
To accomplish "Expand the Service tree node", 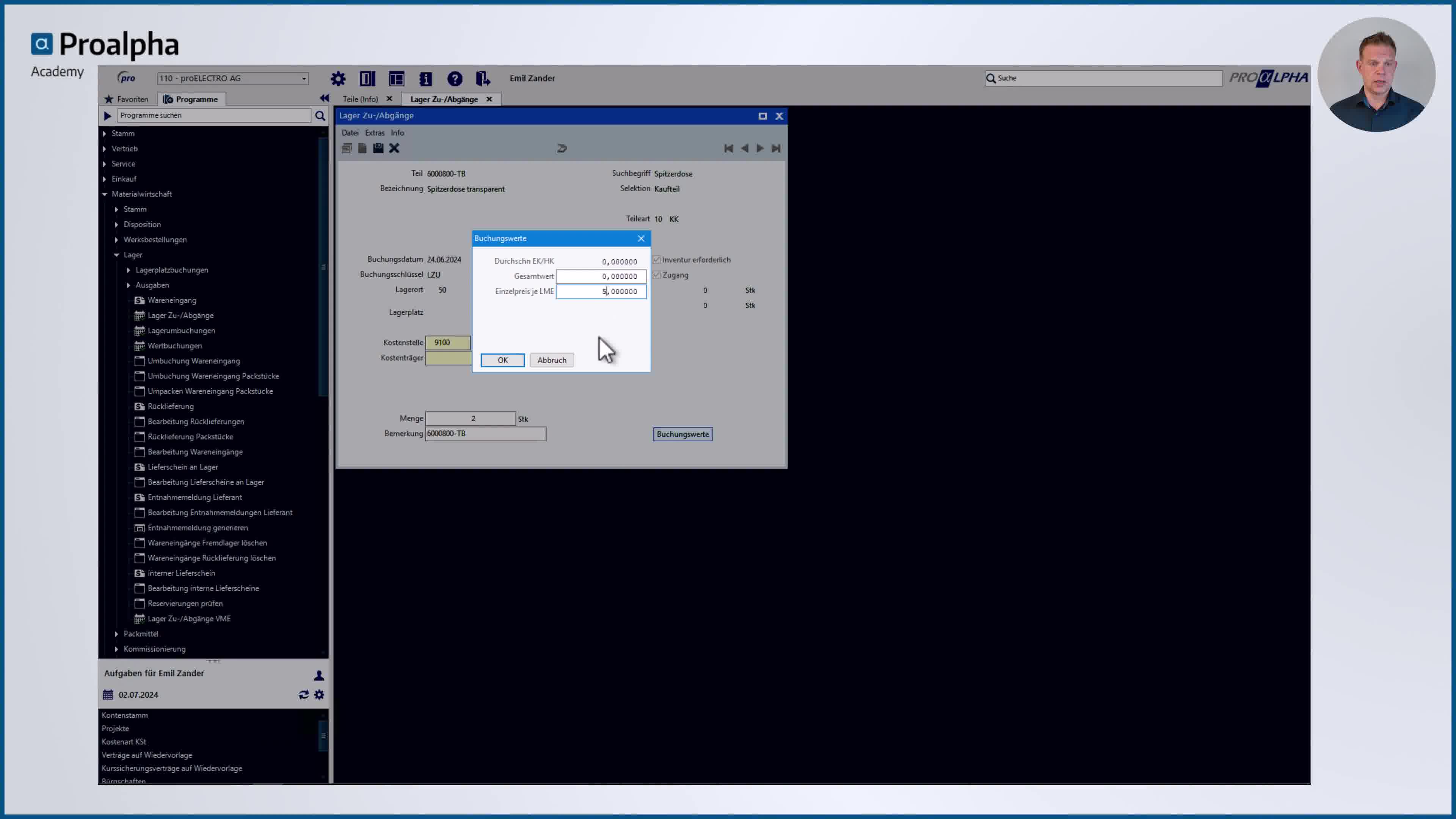I will click(x=105, y=165).
